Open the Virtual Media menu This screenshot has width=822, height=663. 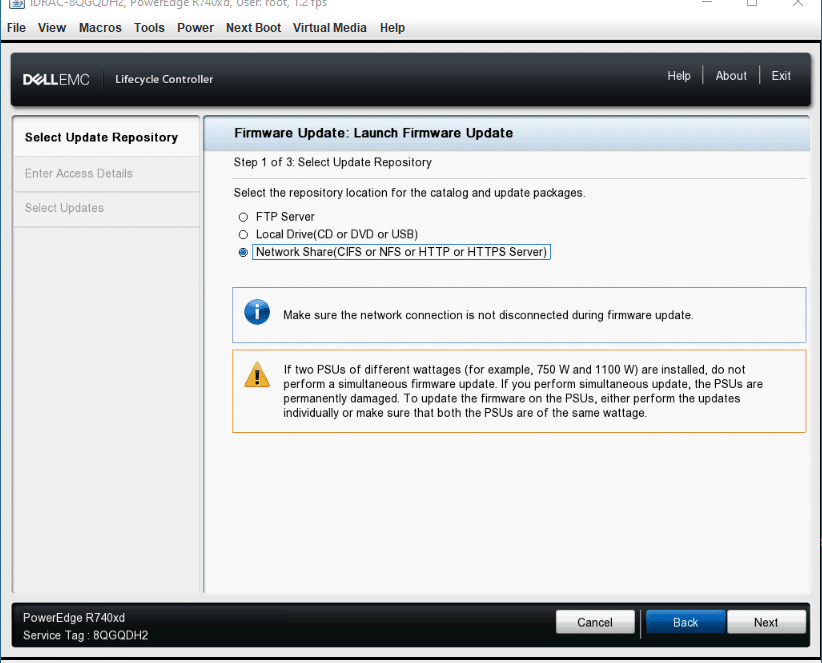coord(329,28)
